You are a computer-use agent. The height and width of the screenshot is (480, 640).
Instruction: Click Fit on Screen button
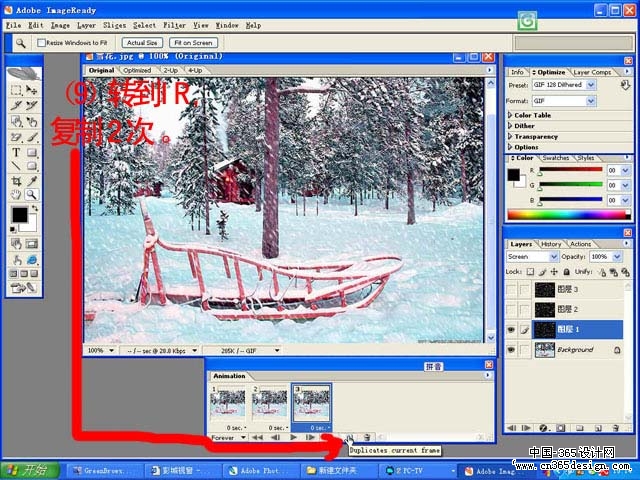[x=193, y=42]
